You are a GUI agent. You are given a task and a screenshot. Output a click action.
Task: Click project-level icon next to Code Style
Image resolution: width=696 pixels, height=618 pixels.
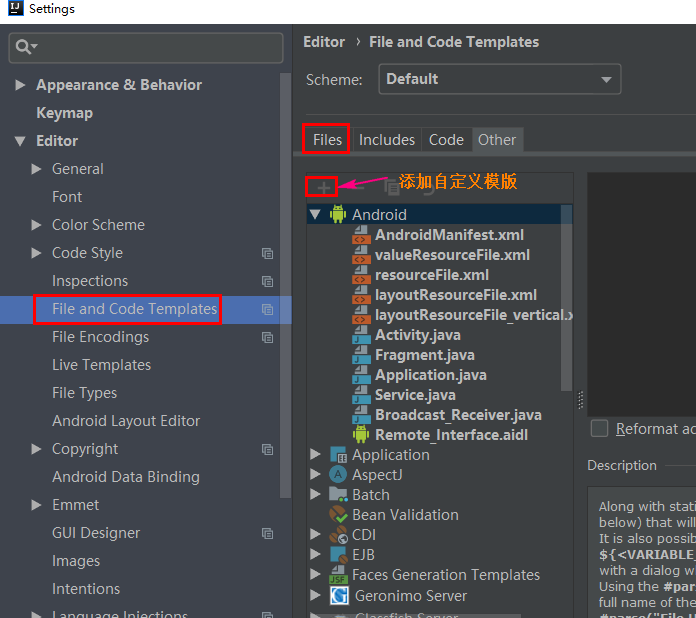[x=267, y=253]
